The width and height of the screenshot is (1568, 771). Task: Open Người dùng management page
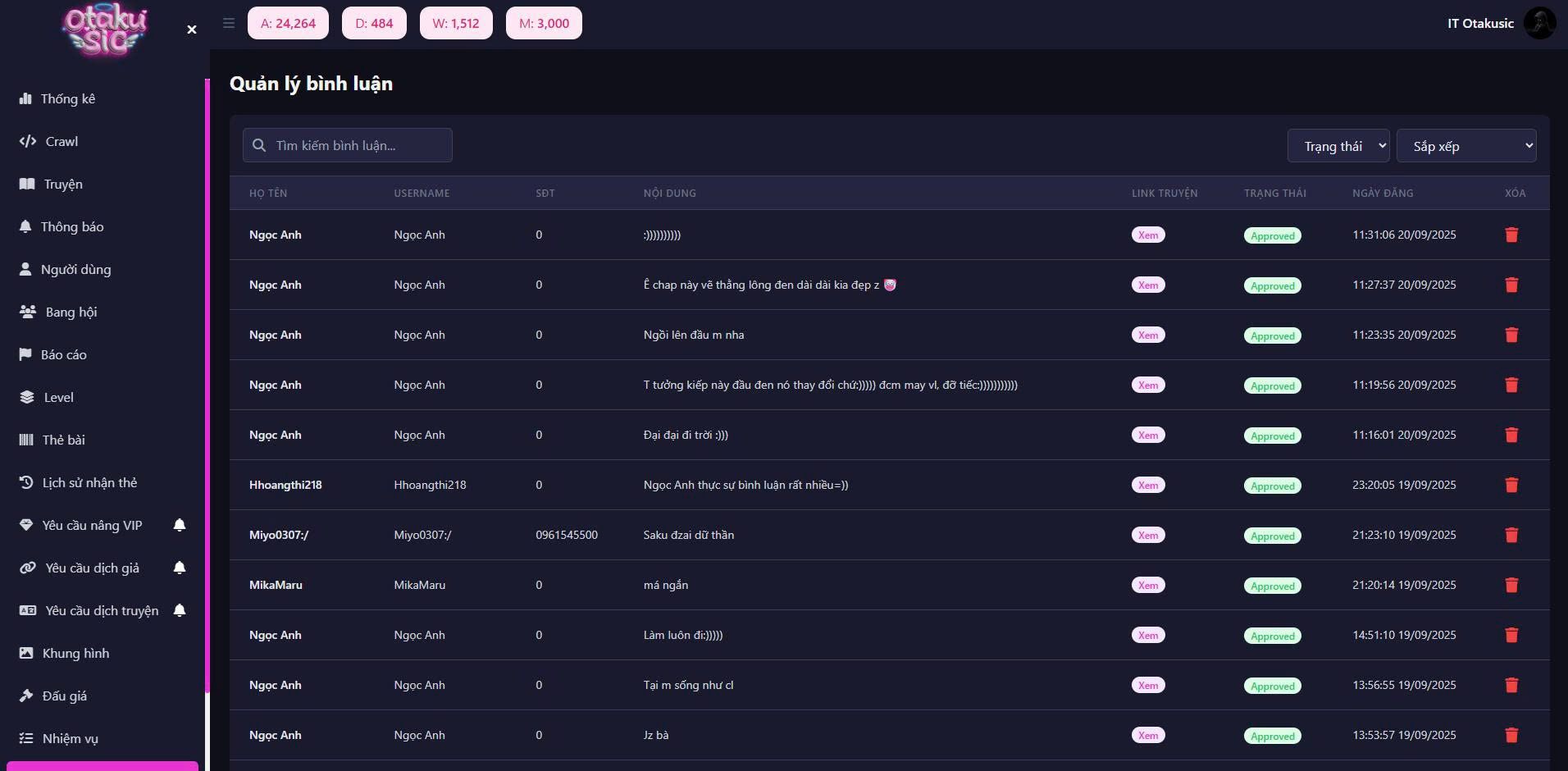click(75, 269)
